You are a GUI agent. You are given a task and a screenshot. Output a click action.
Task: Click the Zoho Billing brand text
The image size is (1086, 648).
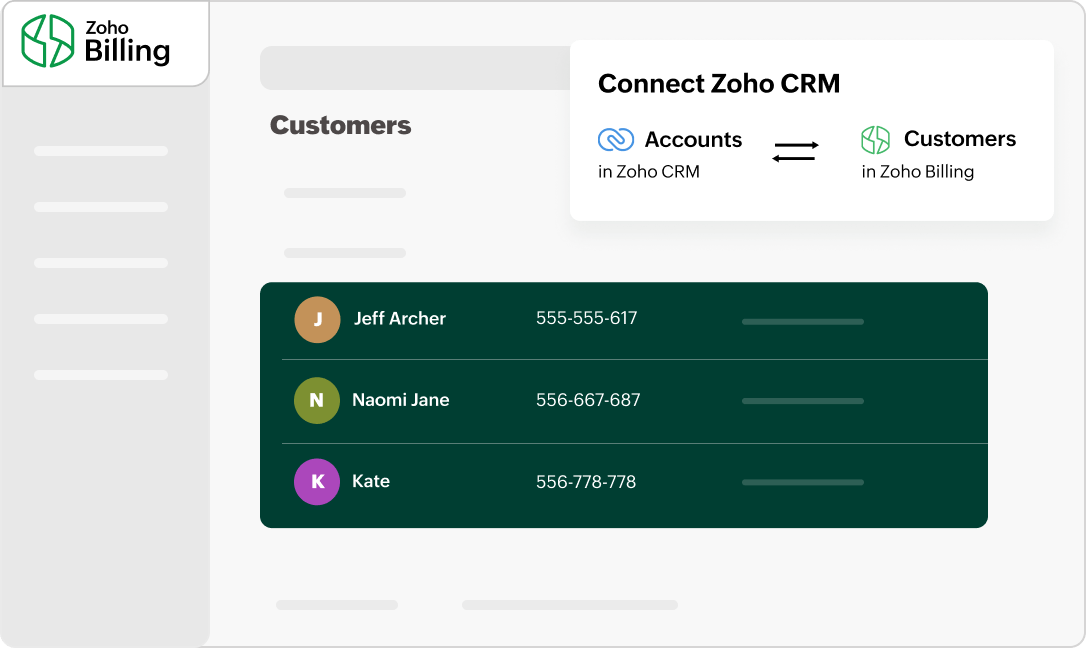click(x=126, y=44)
